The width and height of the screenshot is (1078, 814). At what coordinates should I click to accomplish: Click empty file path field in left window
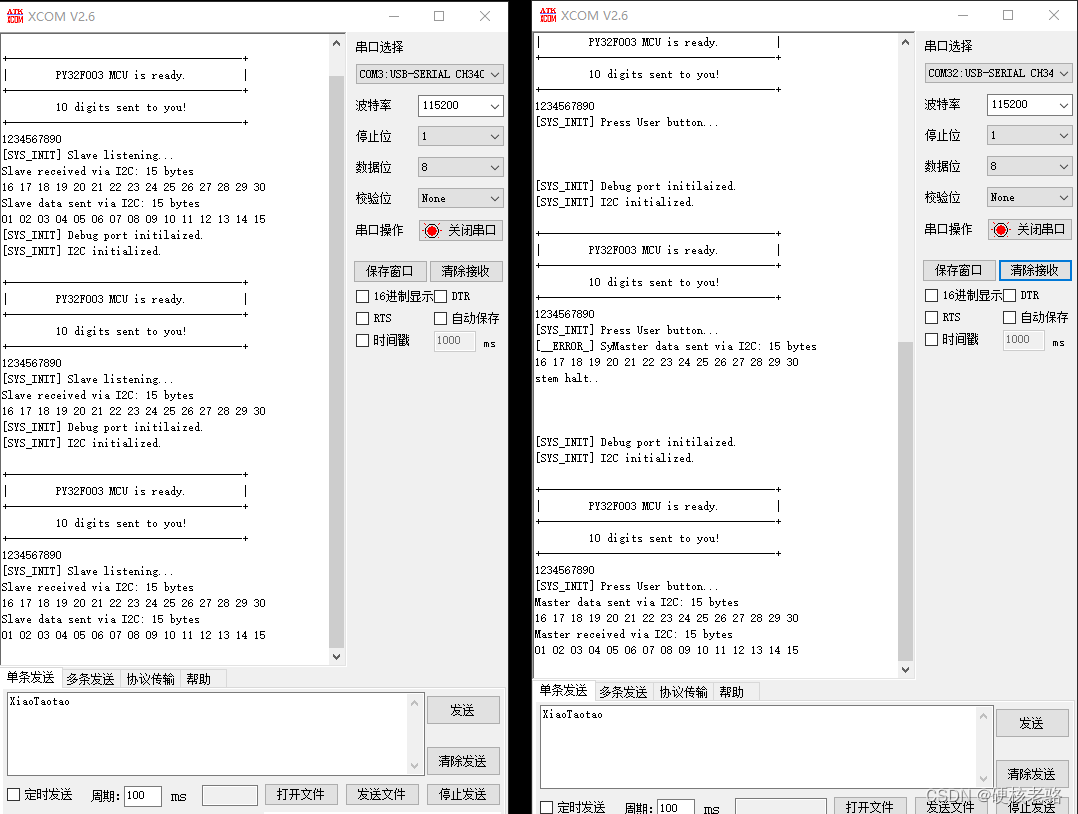click(230, 795)
